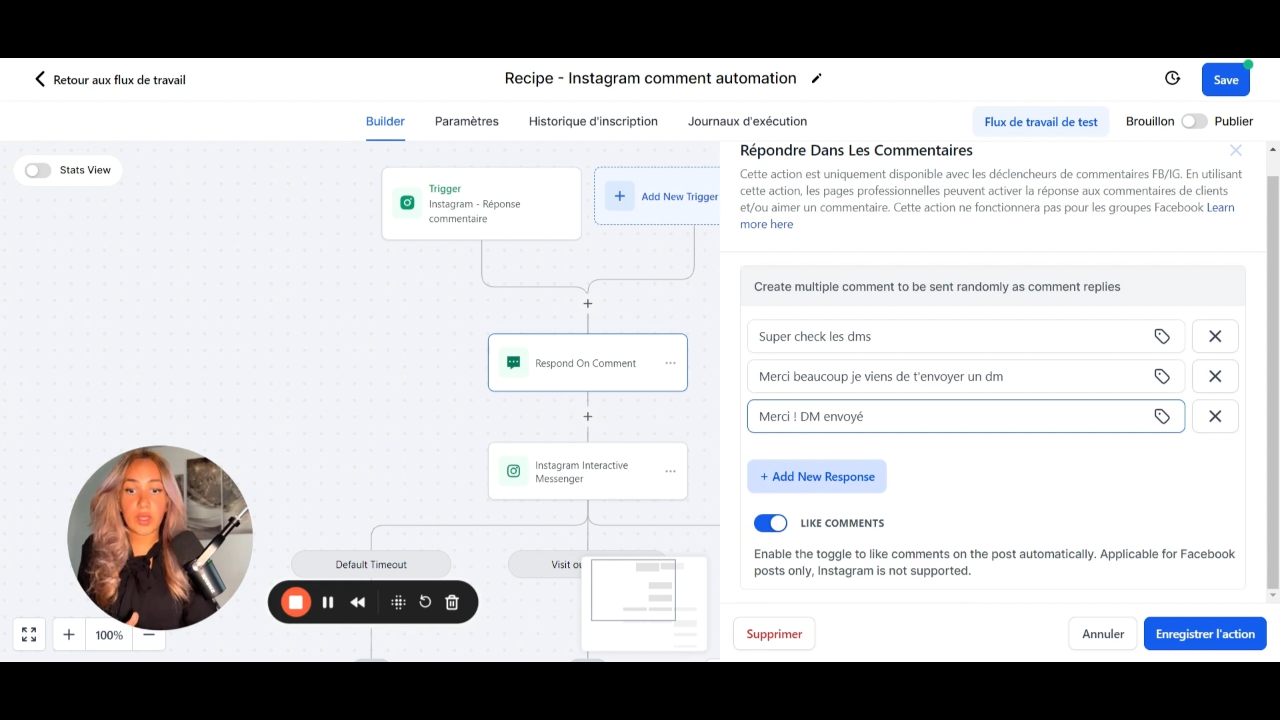Click the workflow minimap thumbnail
This screenshot has height=720, width=1280.
coord(644,603)
